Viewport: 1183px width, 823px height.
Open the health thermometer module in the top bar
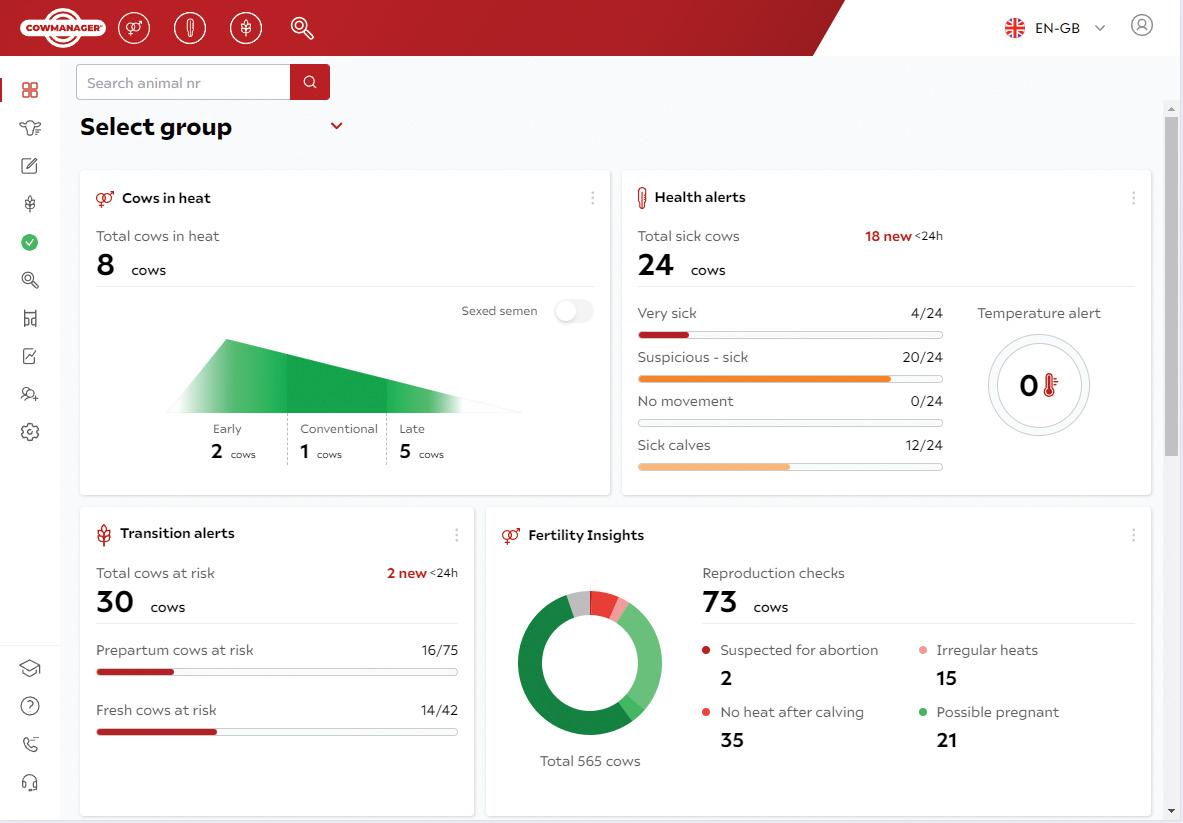pos(190,28)
